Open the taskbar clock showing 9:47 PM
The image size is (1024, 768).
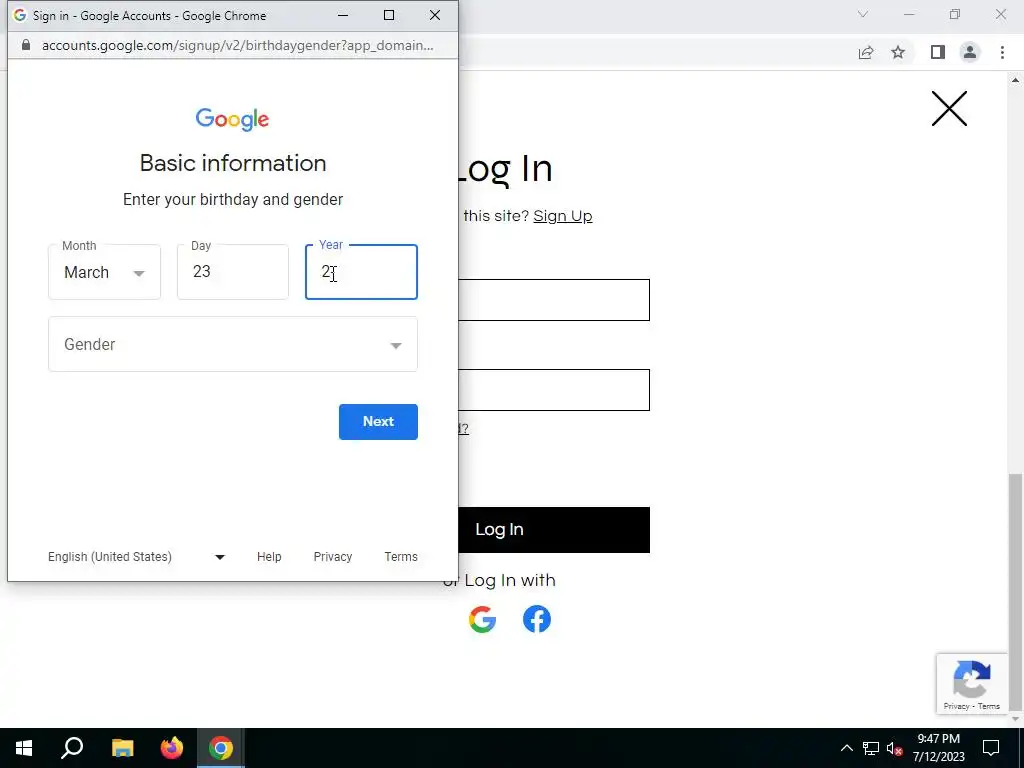[938, 748]
